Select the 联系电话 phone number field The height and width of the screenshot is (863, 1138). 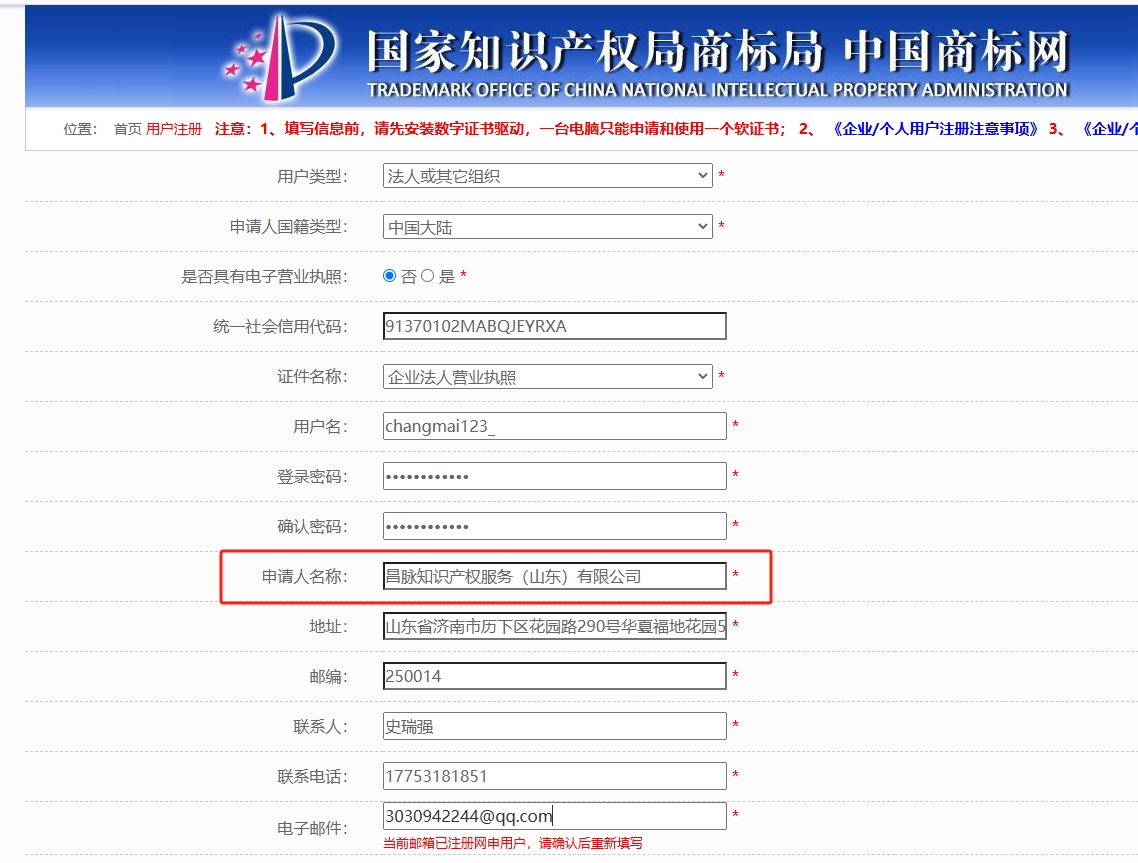554,776
